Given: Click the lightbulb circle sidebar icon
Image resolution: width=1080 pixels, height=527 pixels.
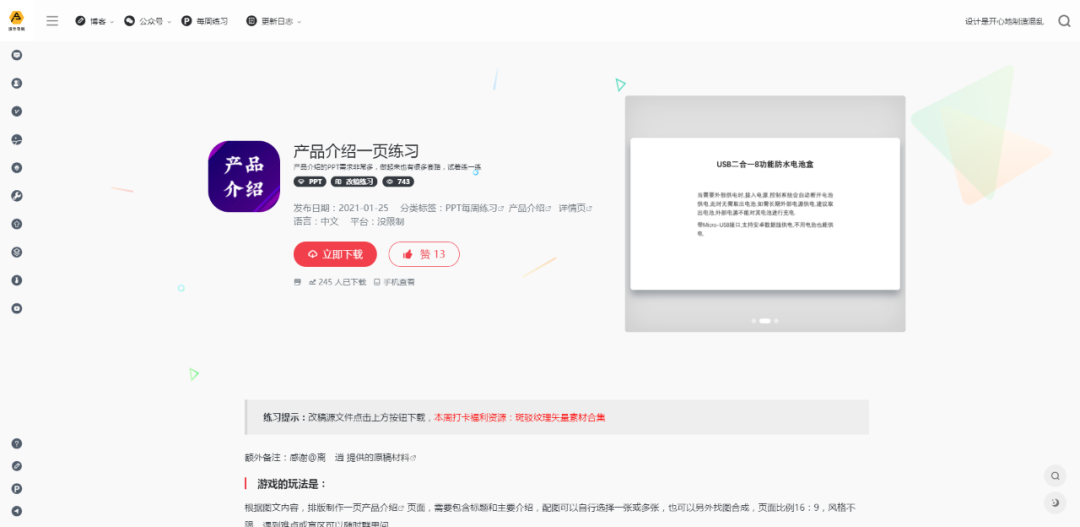Looking at the screenshot, I should coord(17,167).
